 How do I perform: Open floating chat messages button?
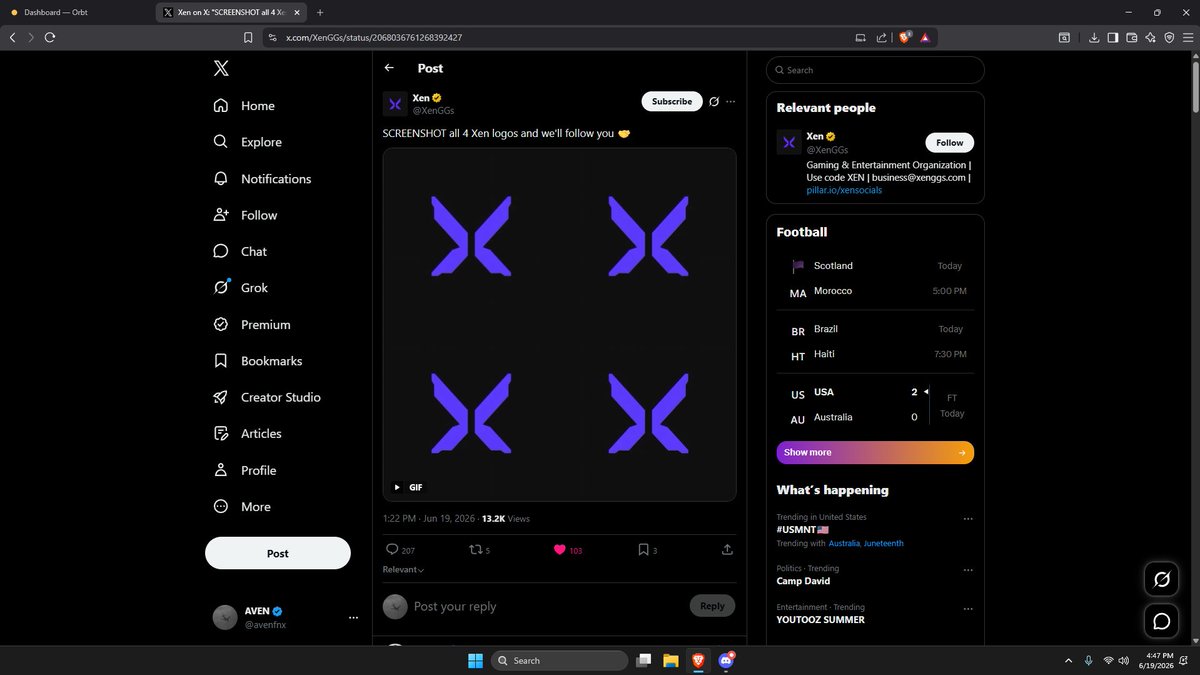[1162, 621]
